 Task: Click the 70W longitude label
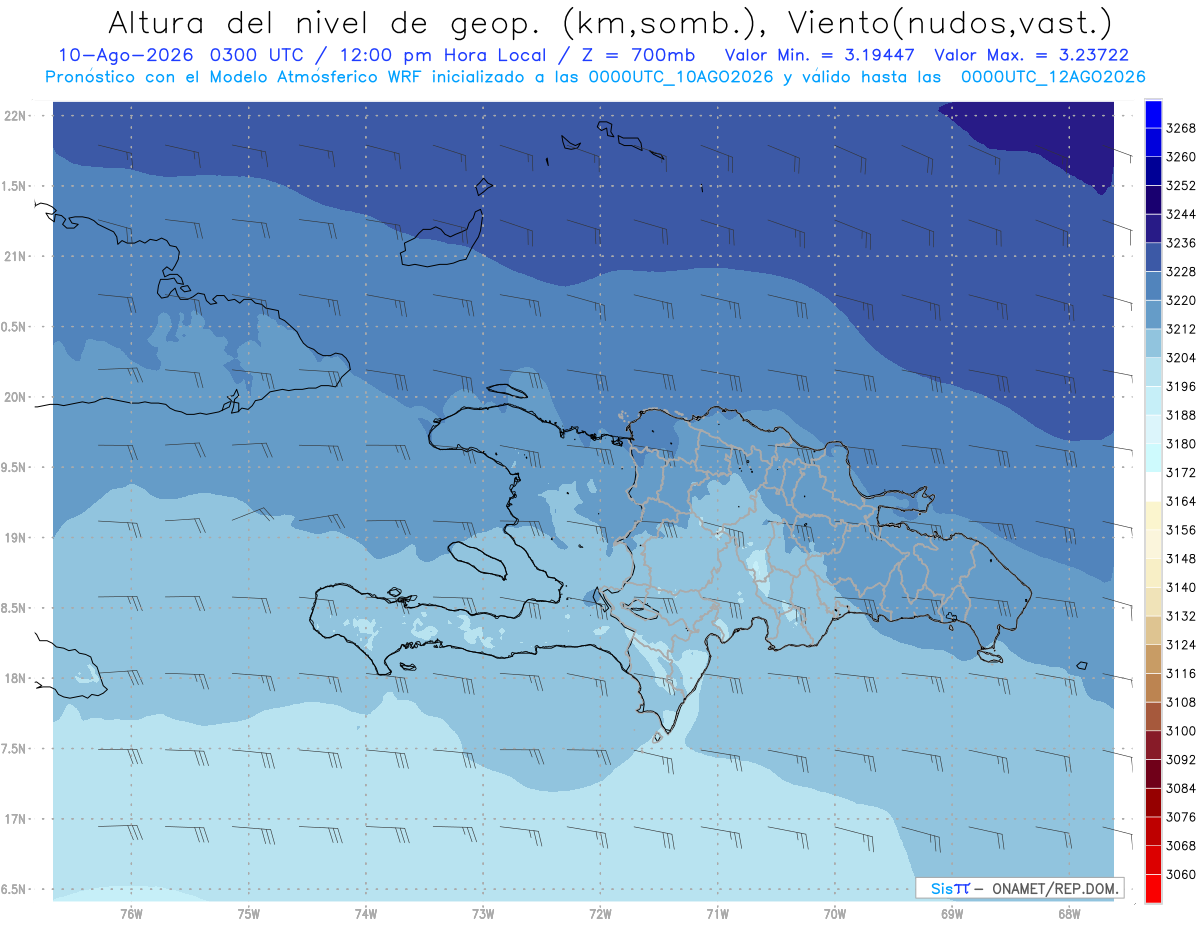click(x=835, y=914)
